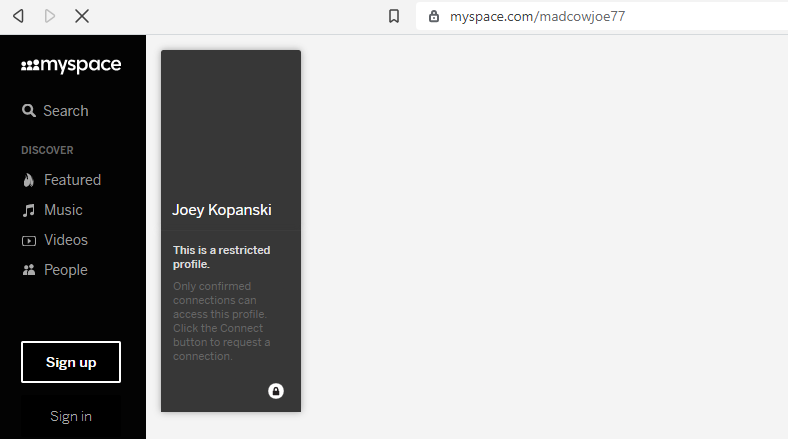
Task: Stop page loading with the X button
Action: tap(82, 16)
